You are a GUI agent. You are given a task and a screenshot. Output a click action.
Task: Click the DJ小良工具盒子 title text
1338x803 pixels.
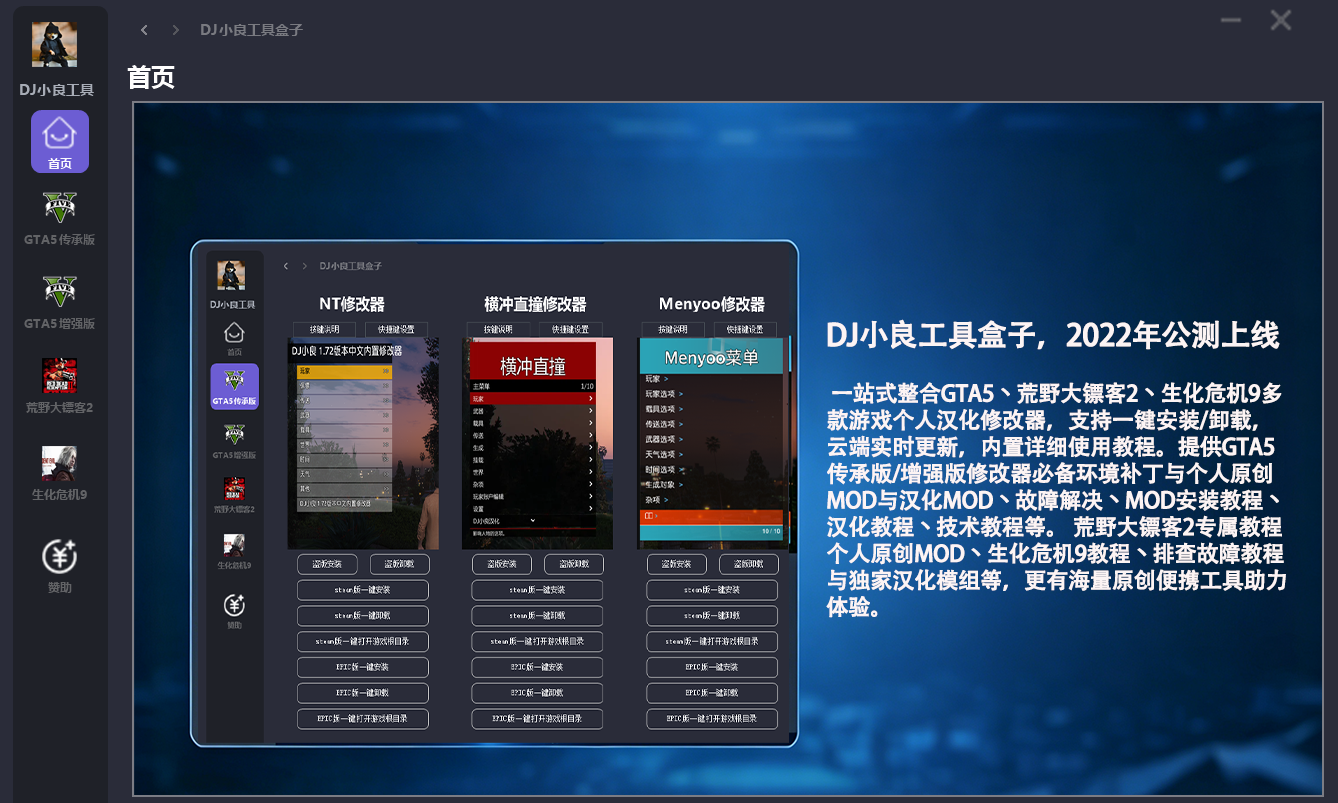pyautogui.click(x=251, y=30)
